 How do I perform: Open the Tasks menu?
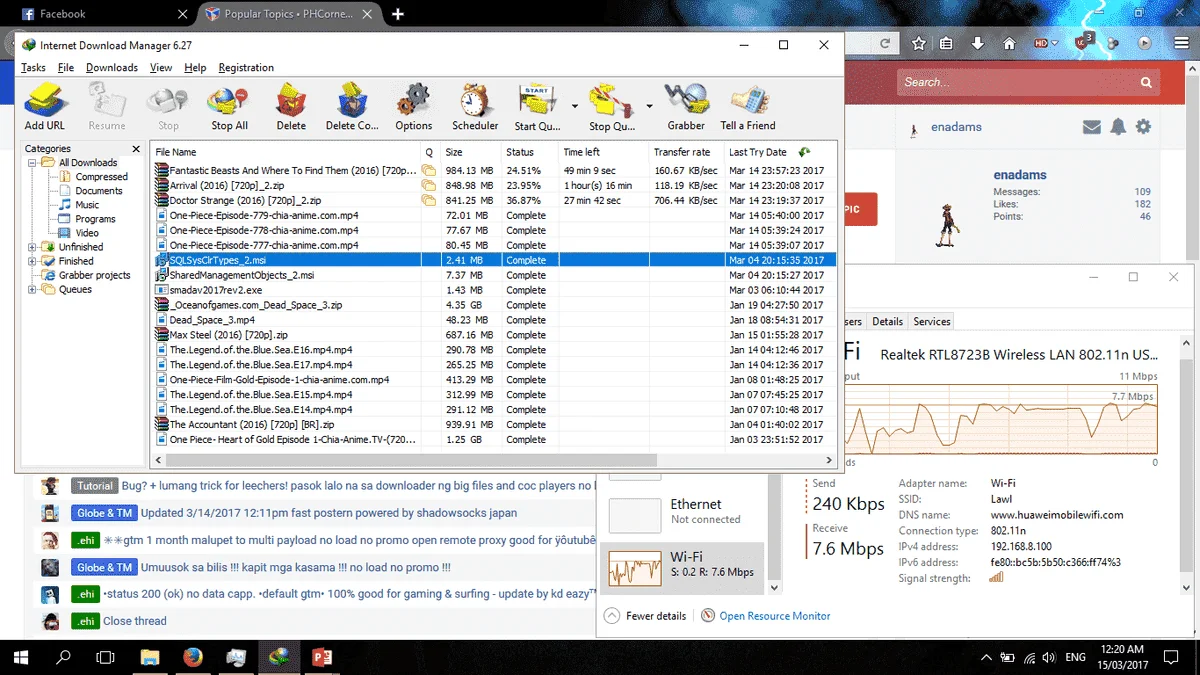pyautogui.click(x=33, y=68)
